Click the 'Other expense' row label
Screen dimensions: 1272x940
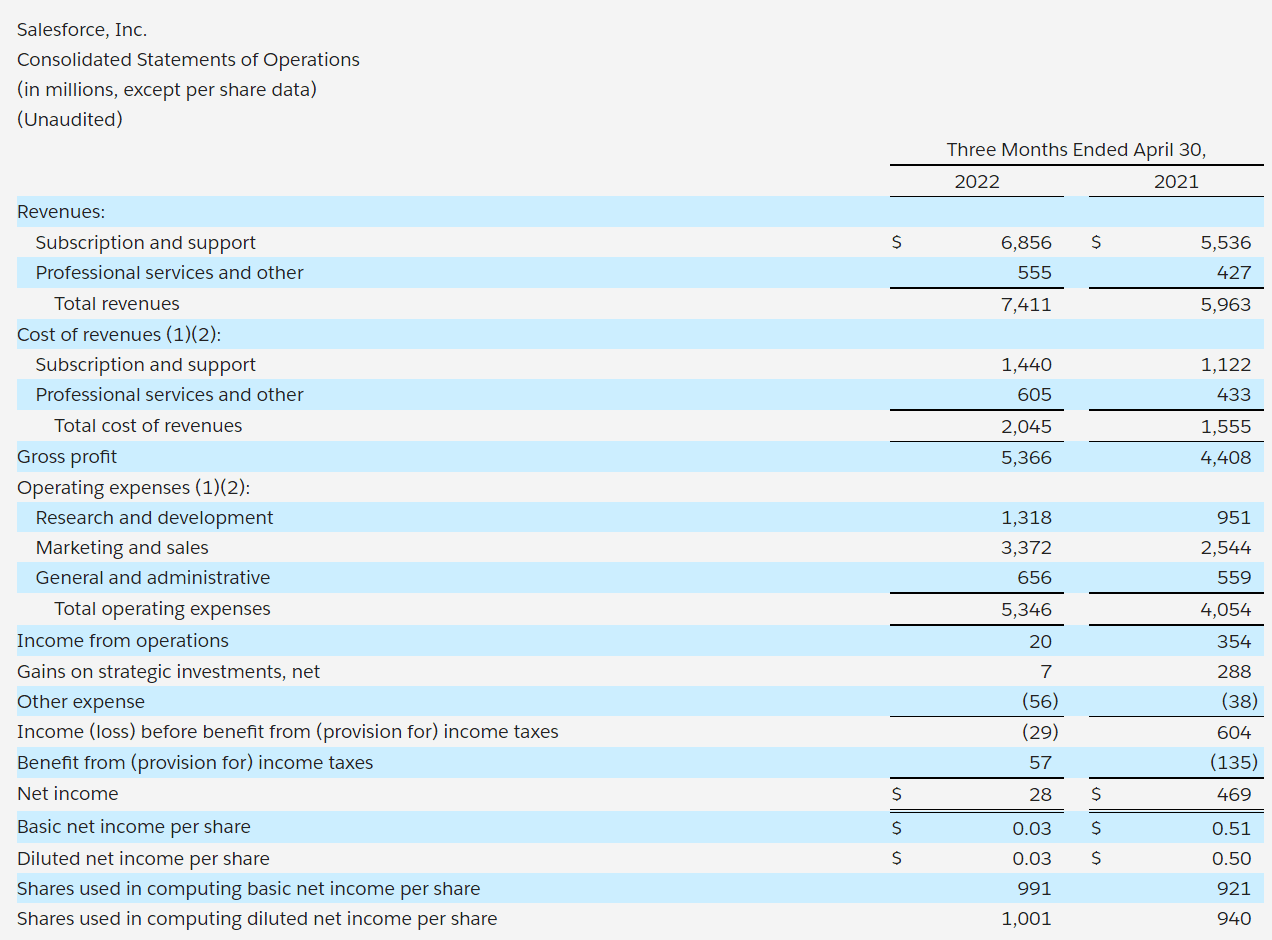(x=81, y=702)
